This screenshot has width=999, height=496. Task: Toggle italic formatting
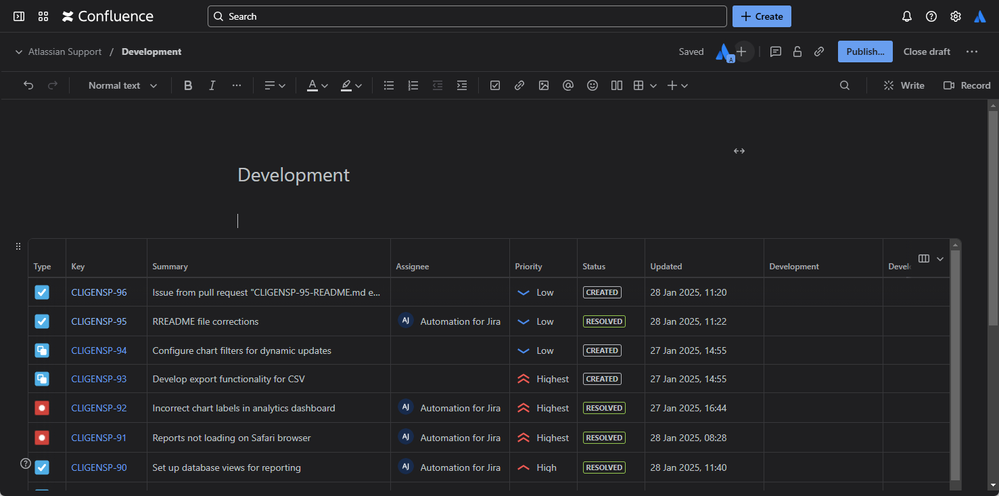click(x=212, y=86)
